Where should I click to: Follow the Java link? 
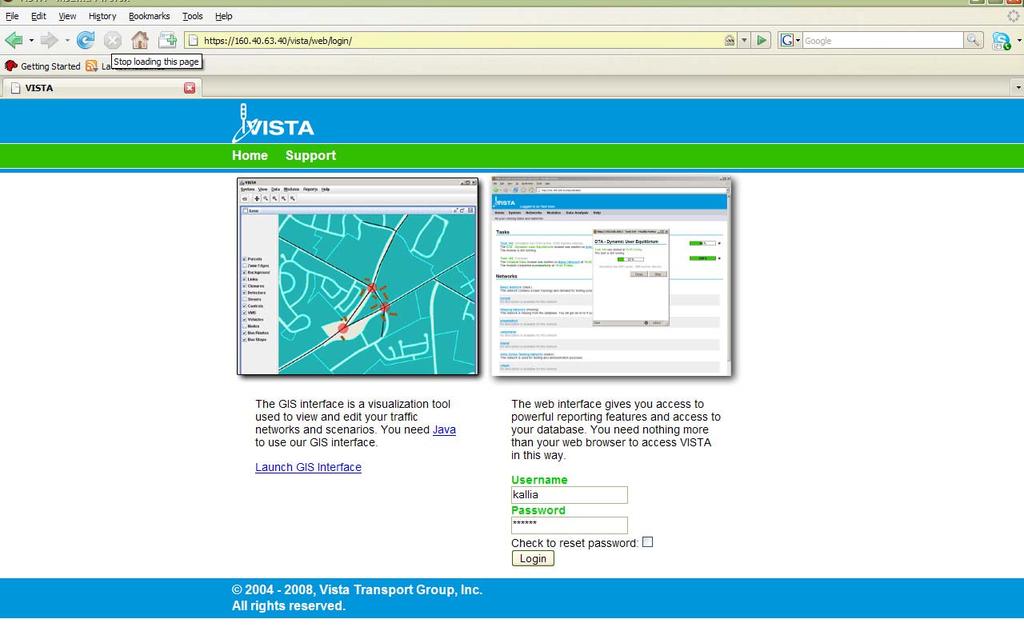444,429
